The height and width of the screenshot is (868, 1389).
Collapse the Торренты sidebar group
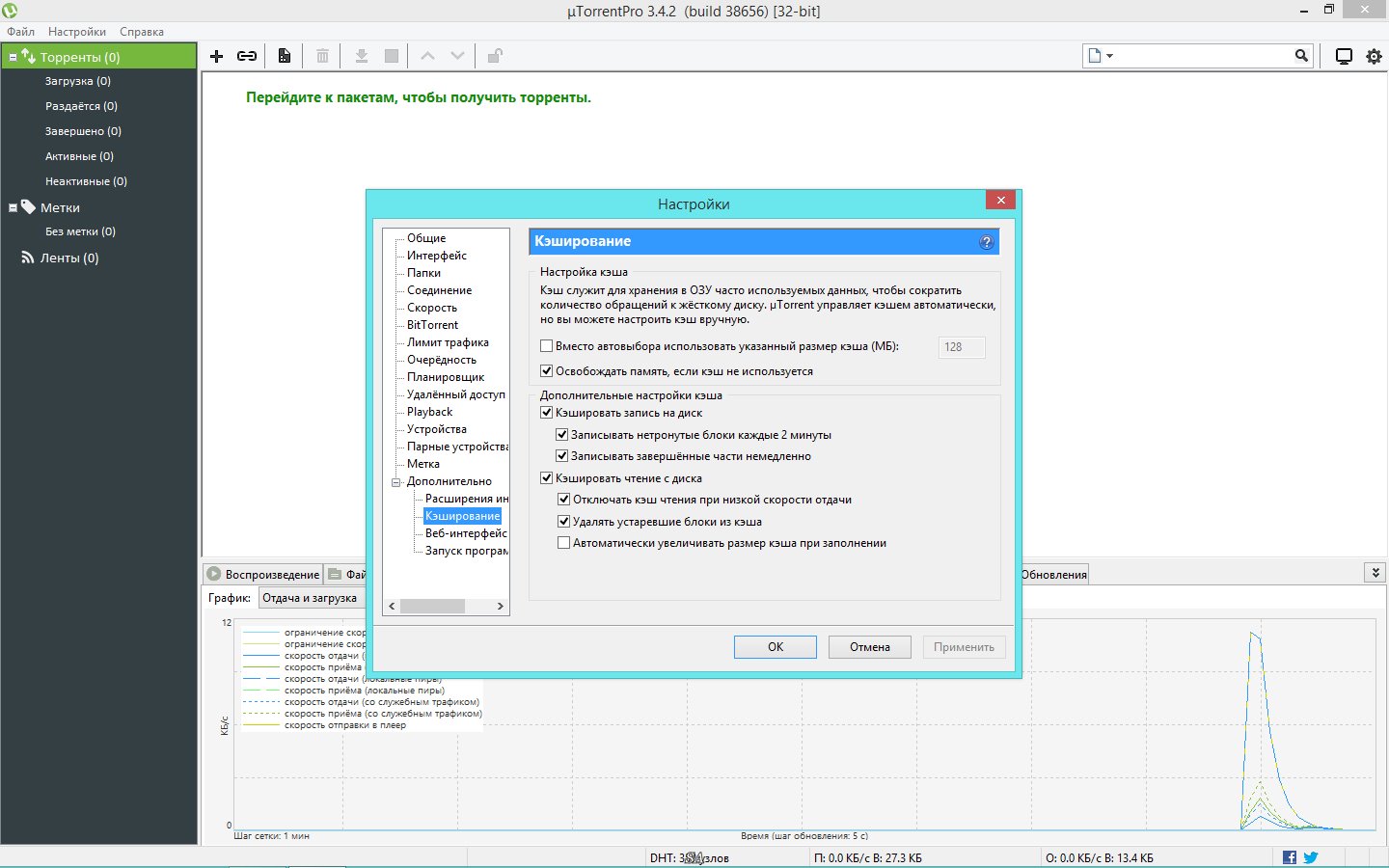point(13,57)
